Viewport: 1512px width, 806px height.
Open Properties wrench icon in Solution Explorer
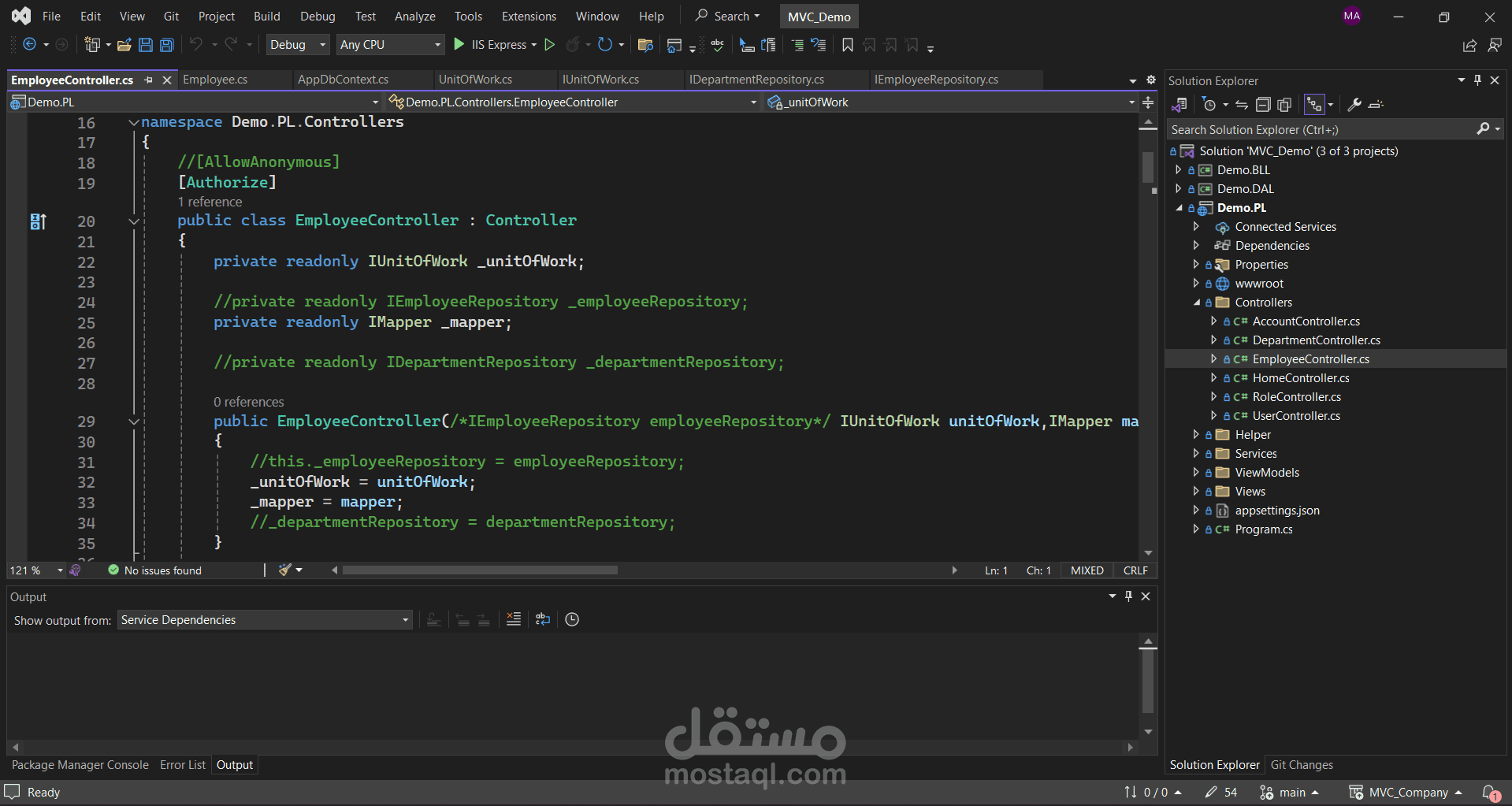click(1354, 105)
